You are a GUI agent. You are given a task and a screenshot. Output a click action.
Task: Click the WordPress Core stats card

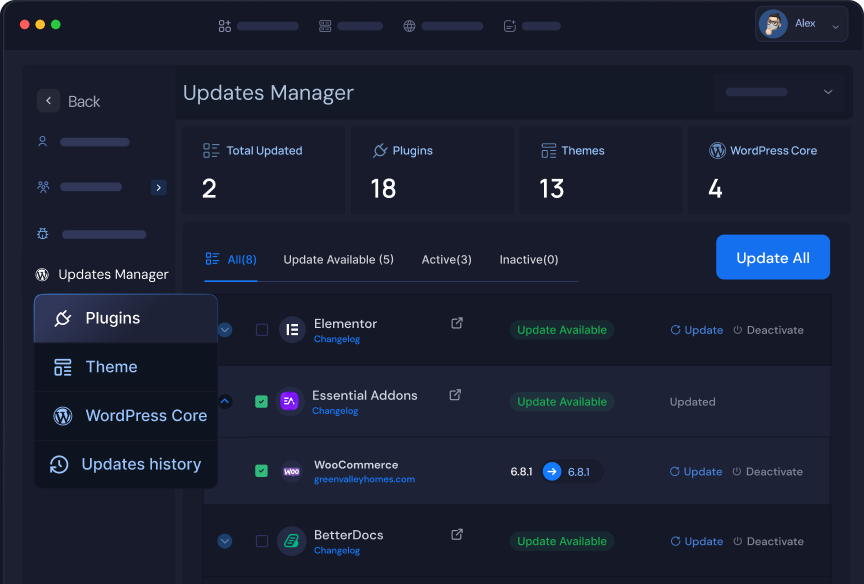point(767,168)
